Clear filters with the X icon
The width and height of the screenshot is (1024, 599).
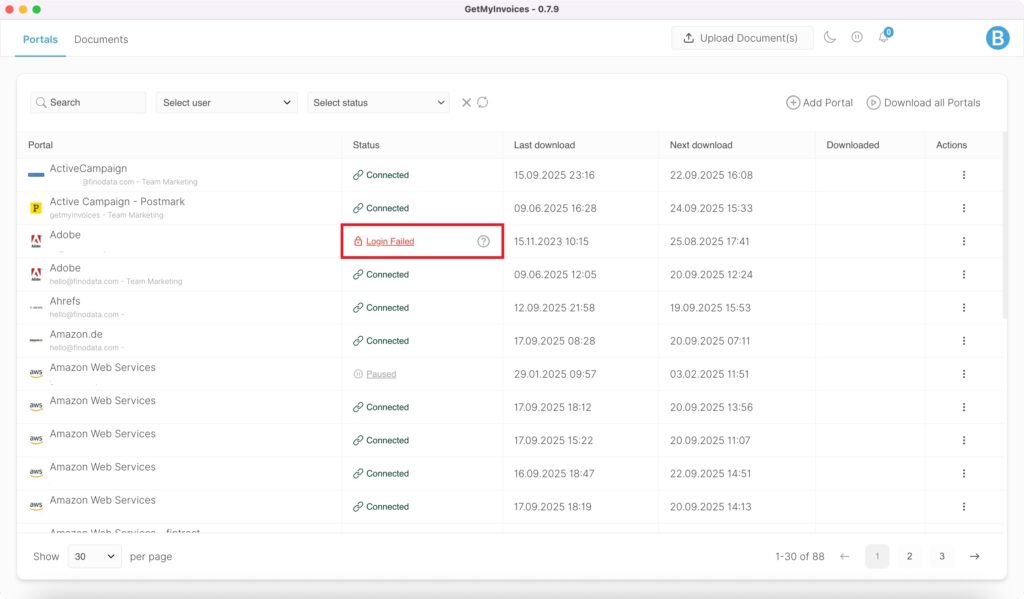coord(466,103)
